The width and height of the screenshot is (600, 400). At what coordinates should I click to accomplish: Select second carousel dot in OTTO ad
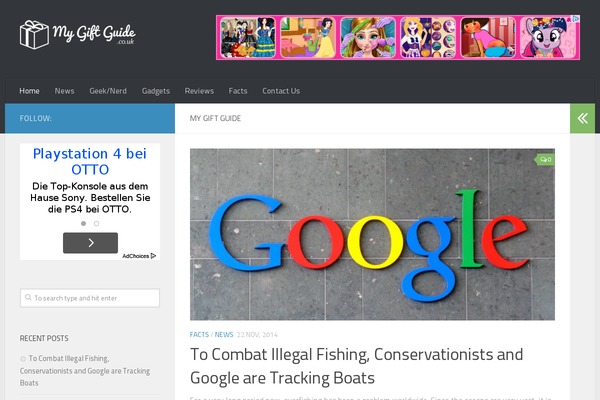96,223
